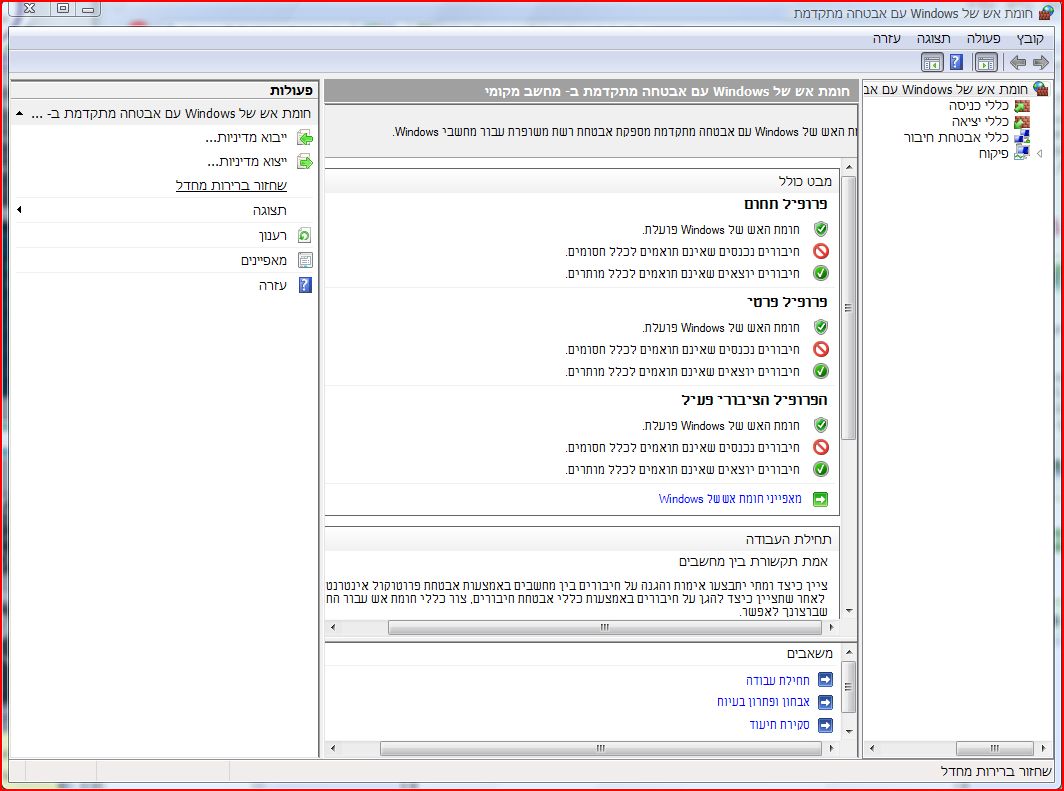Click overview pane horizontal scrollbar thumb
Screen dimensions: 1064x791
605,628
